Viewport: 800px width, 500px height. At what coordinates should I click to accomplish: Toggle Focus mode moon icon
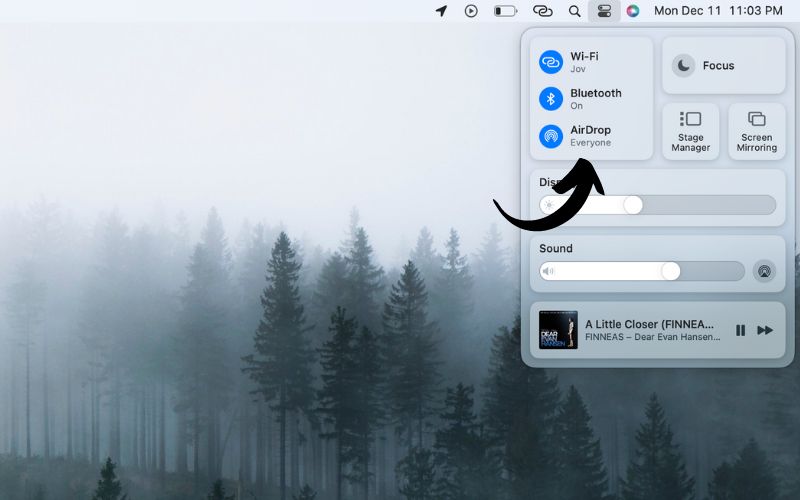click(x=683, y=65)
